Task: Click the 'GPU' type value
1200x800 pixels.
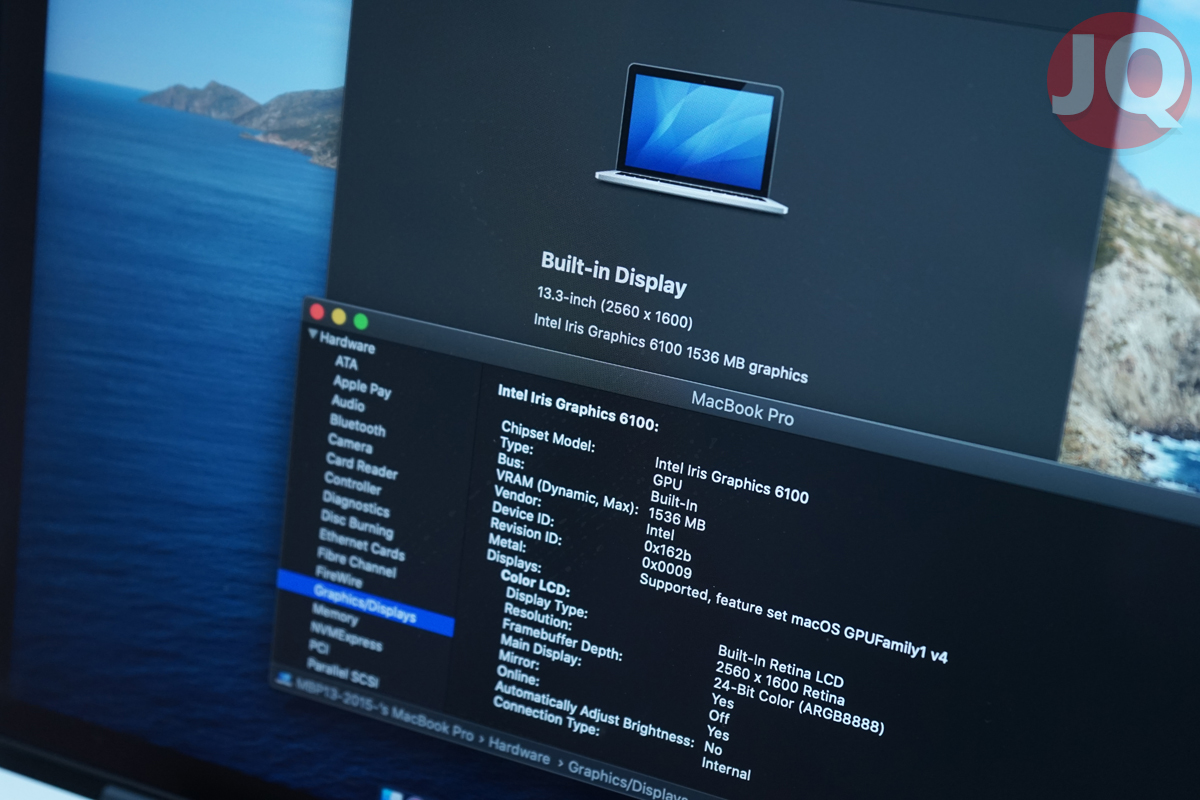Action: (667, 482)
